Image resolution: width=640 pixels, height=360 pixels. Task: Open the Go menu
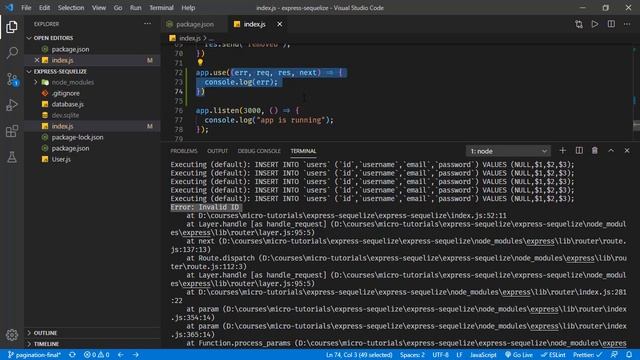pos(118,8)
